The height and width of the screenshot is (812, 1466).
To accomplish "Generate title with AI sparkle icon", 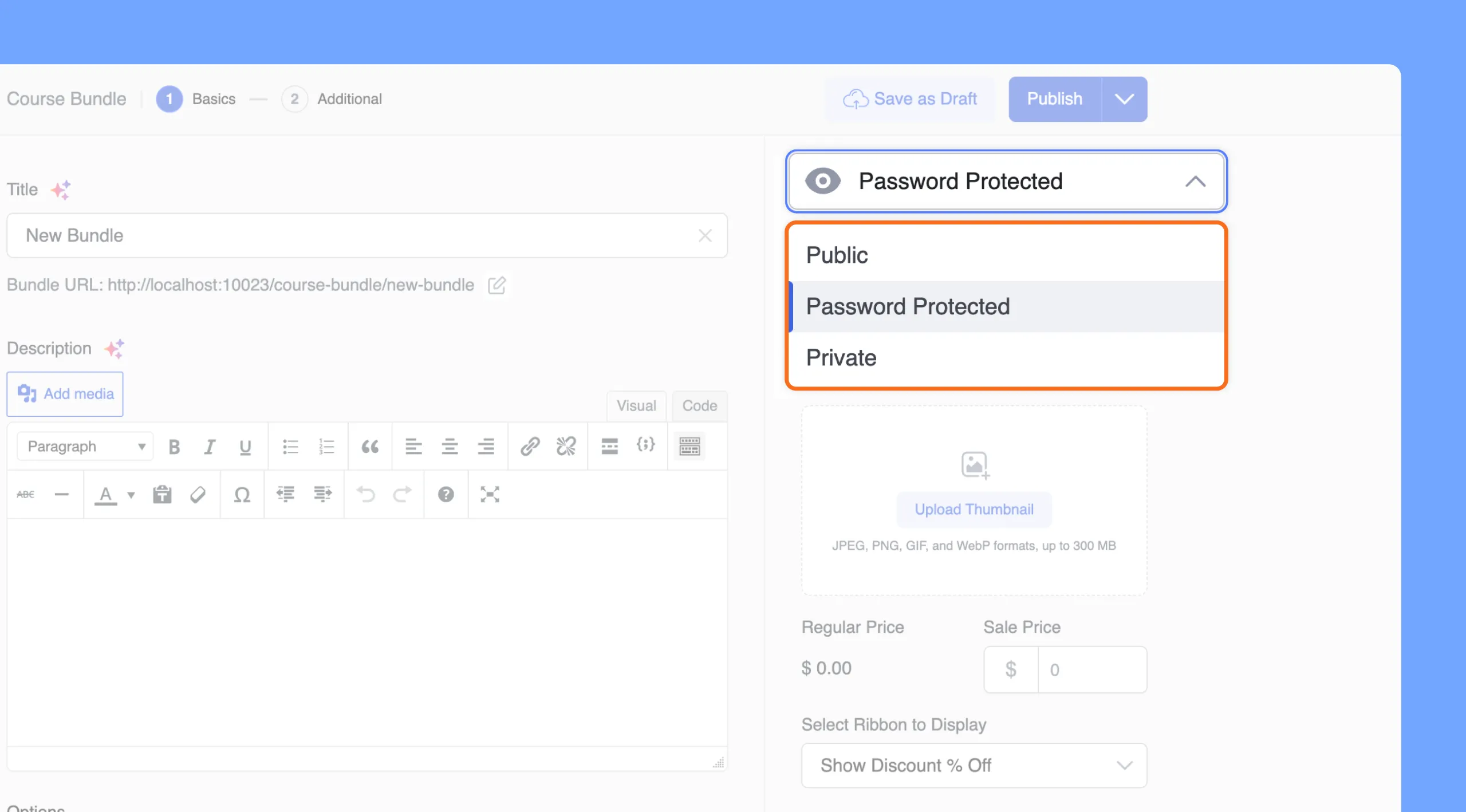I will click(61, 190).
